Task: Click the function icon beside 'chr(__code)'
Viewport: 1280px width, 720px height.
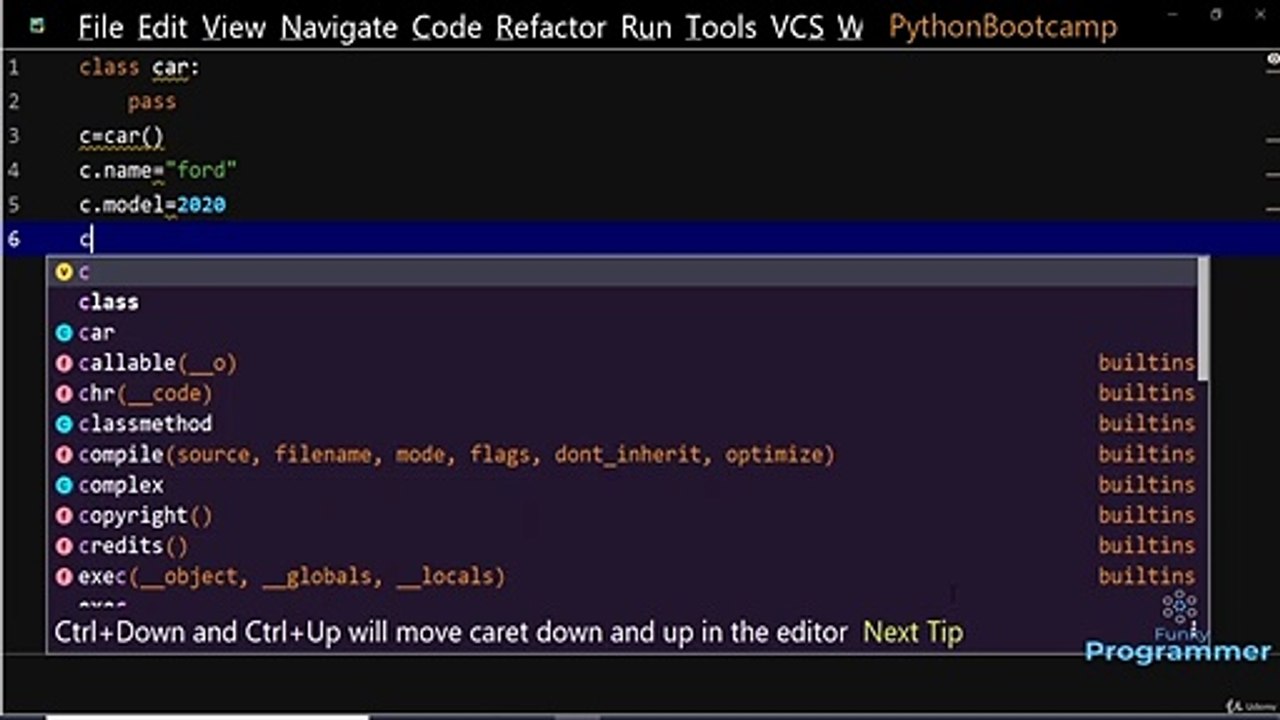Action: click(x=64, y=394)
